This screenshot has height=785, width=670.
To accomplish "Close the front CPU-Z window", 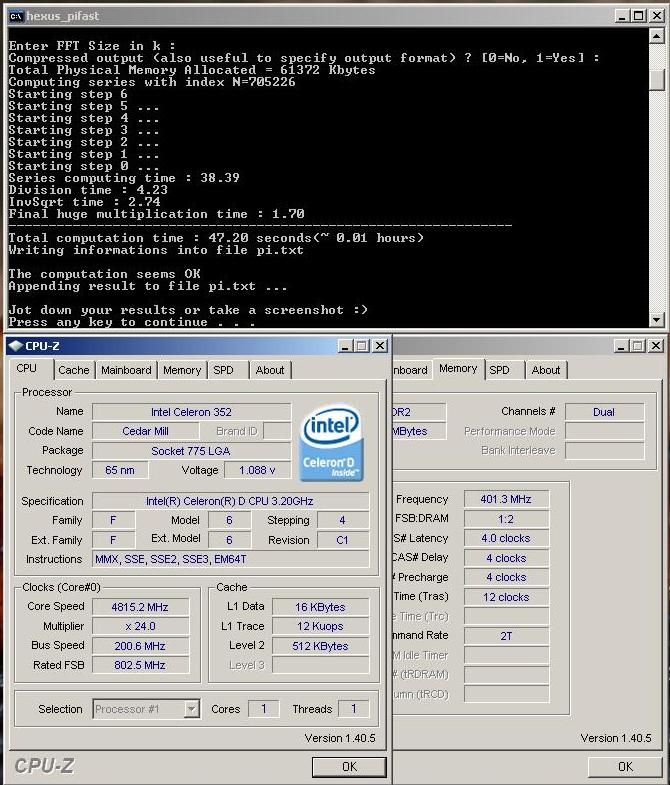I will point(380,345).
